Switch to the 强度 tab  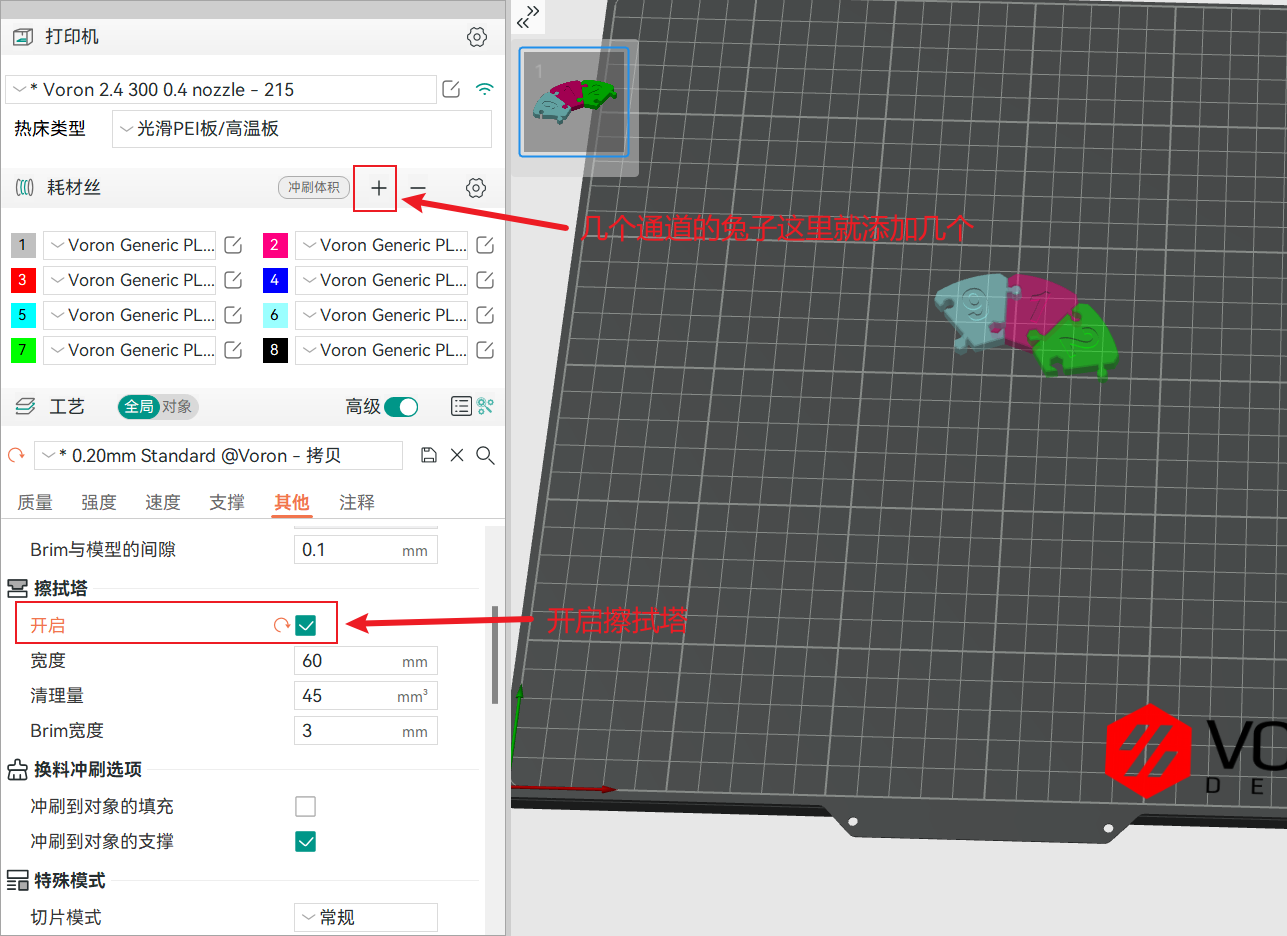coord(99,502)
